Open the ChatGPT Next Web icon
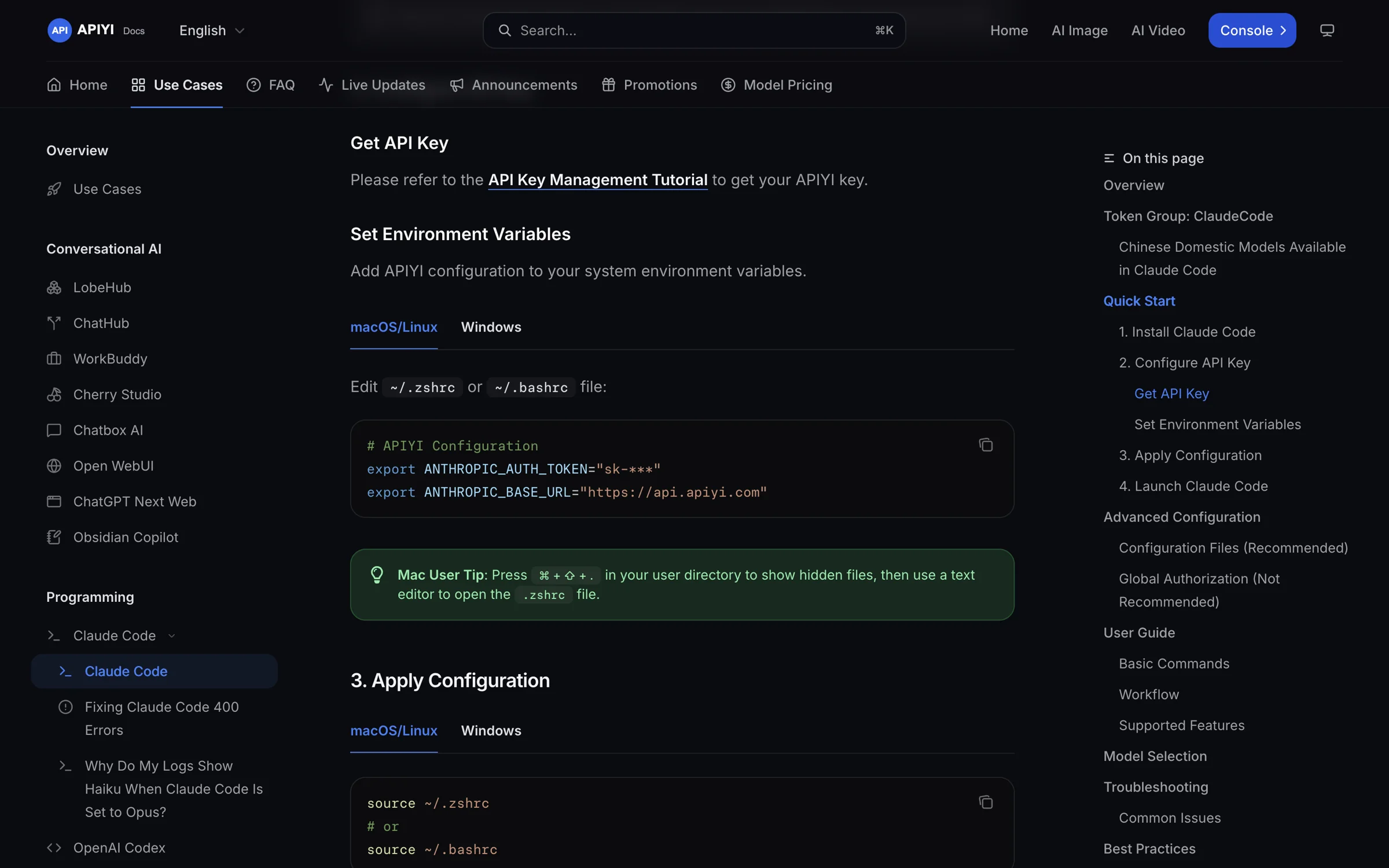 click(x=54, y=502)
